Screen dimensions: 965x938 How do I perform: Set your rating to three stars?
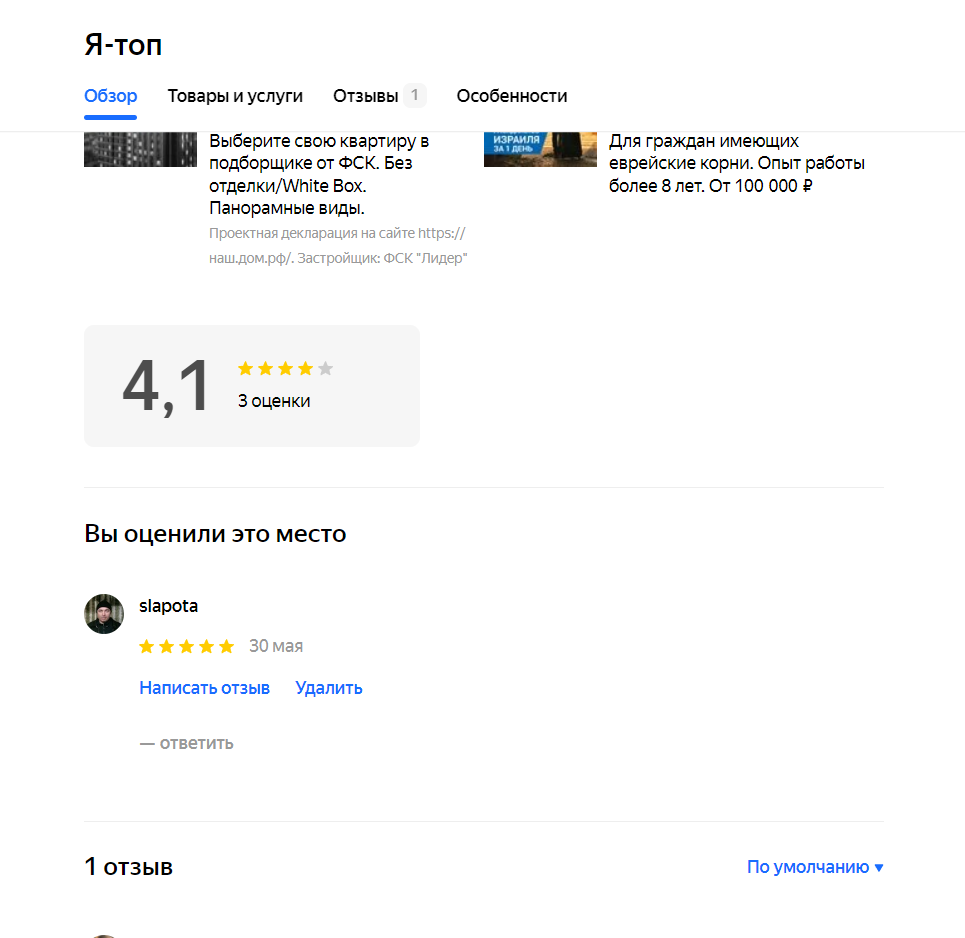[186, 646]
